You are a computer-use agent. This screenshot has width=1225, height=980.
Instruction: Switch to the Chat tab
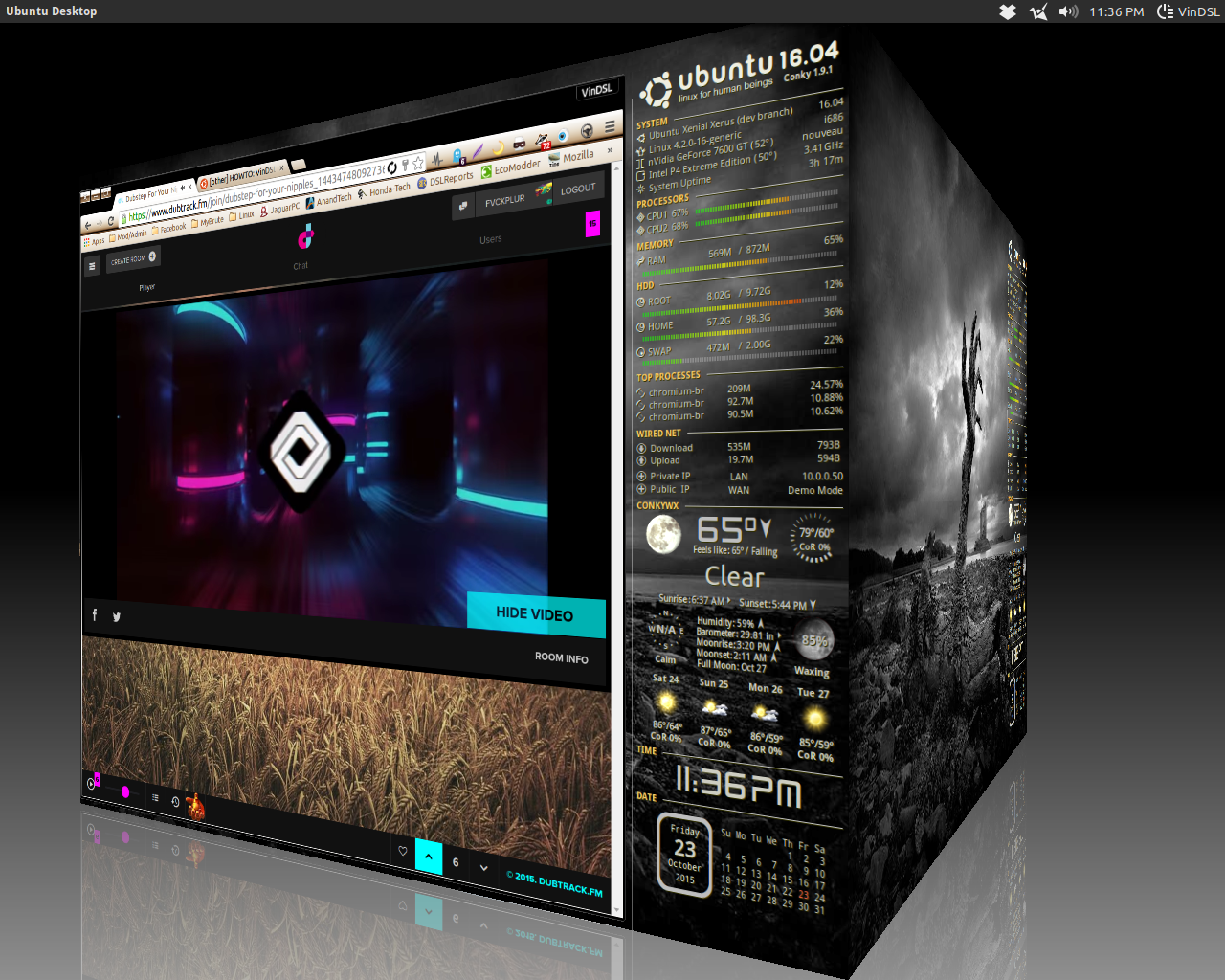(301, 266)
